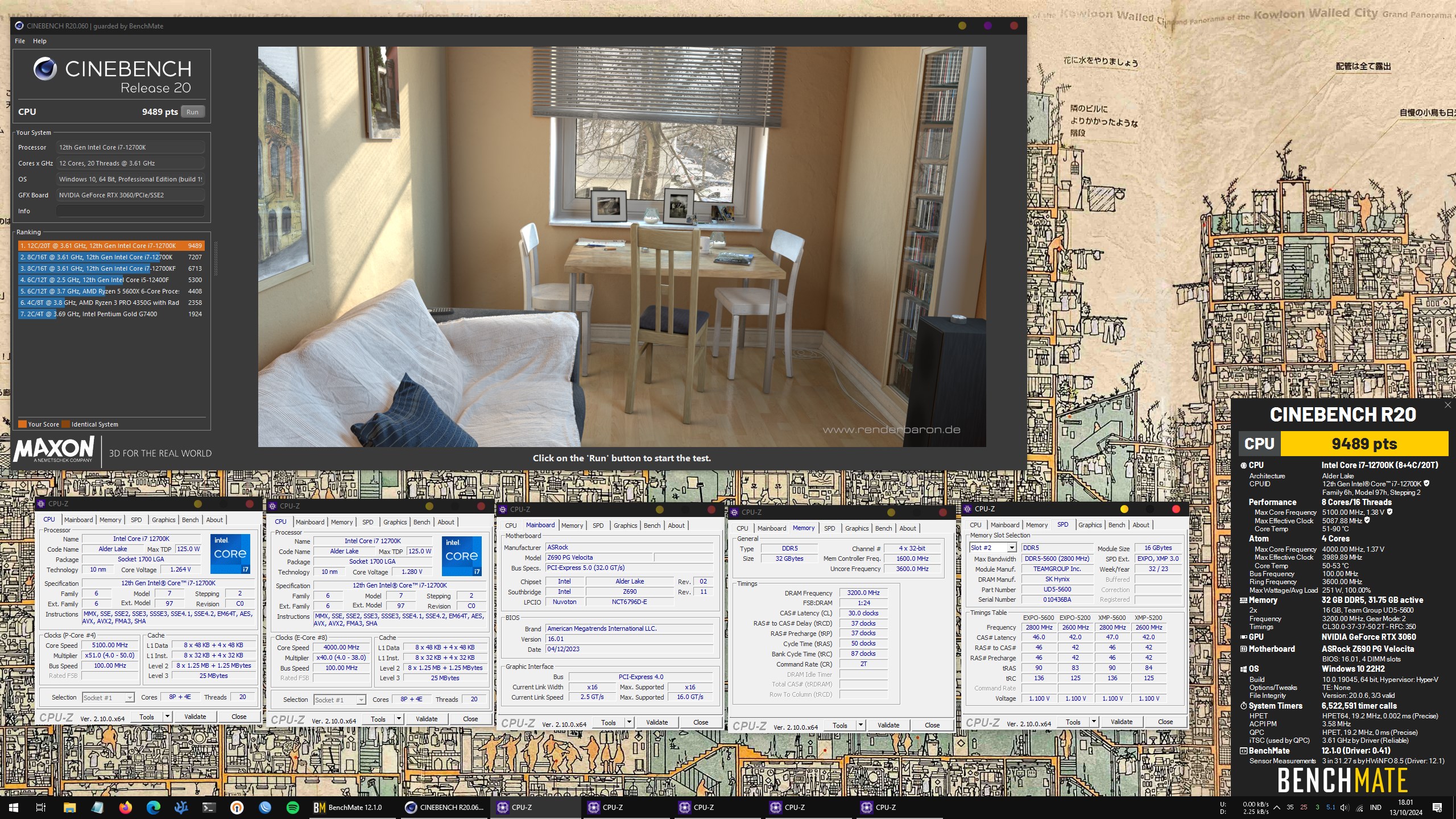Switch to CINEBENCH R20 taskbar button
Image resolution: width=1456 pixels, height=819 pixels.
point(444,807)
